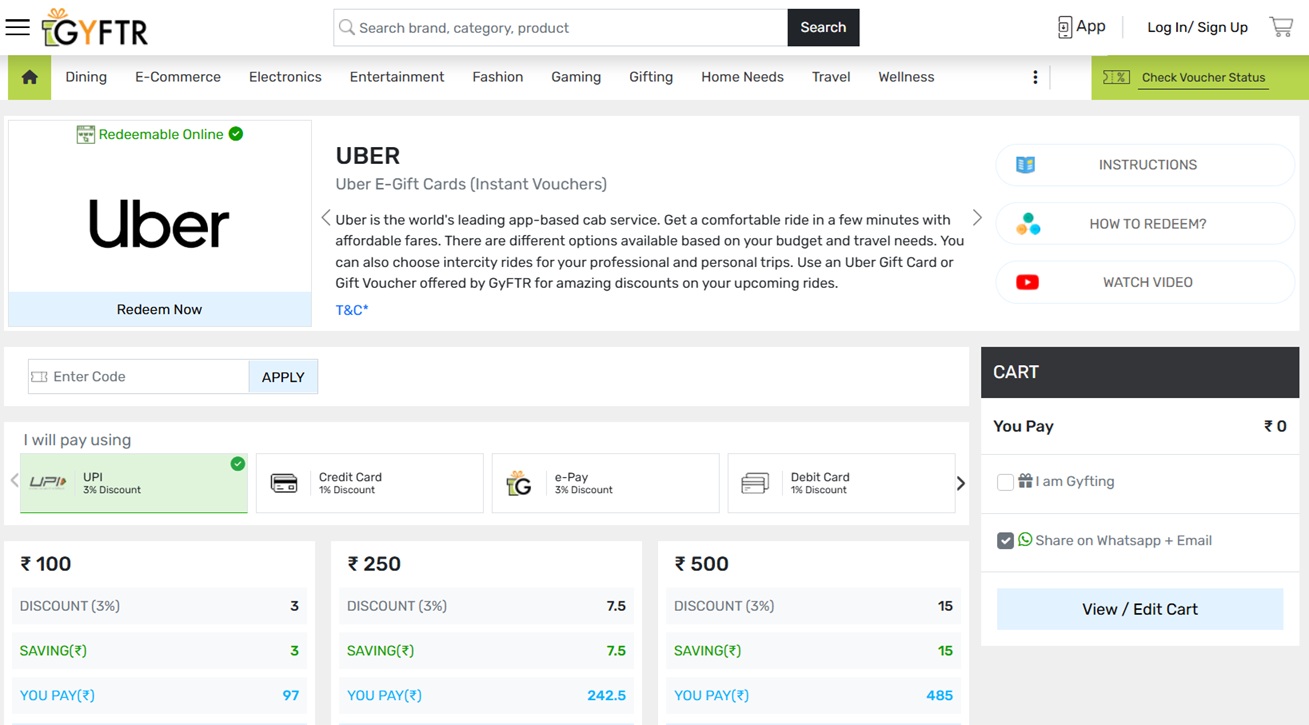
Task: Open the Instructions book icon
Action: coord(1026,165)
